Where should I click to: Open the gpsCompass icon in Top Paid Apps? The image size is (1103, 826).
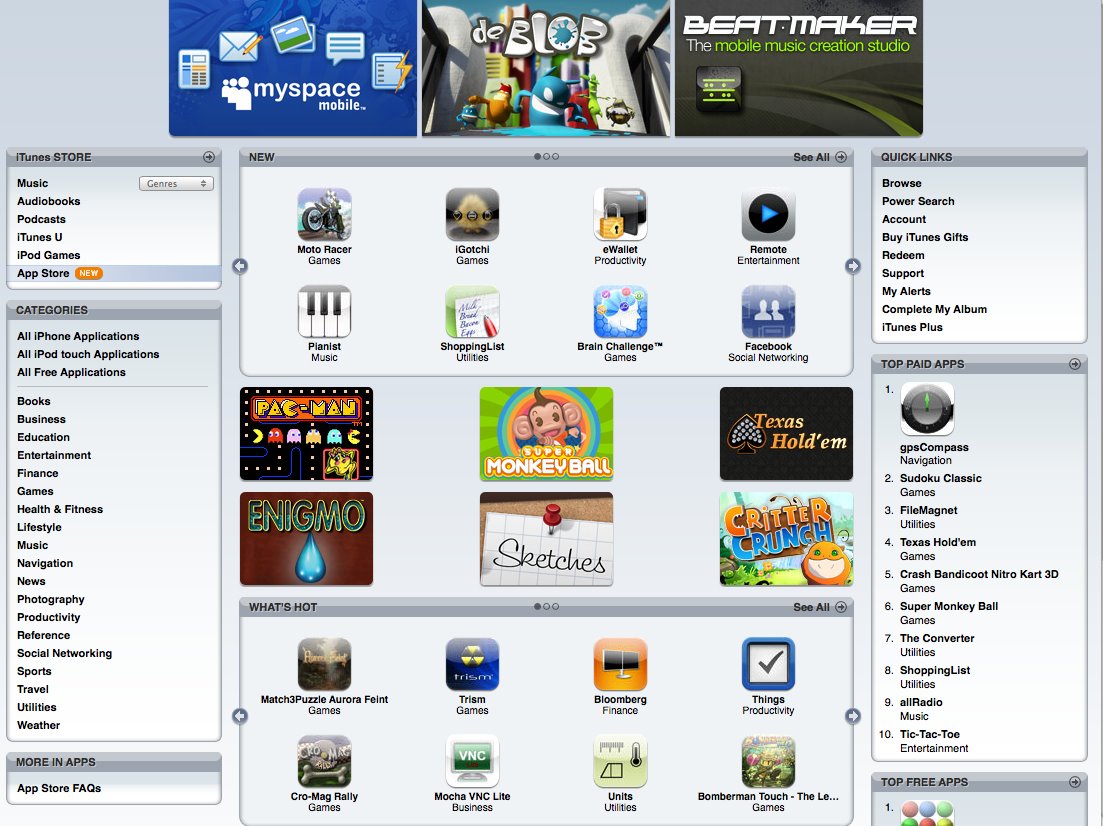pos(927,409)
